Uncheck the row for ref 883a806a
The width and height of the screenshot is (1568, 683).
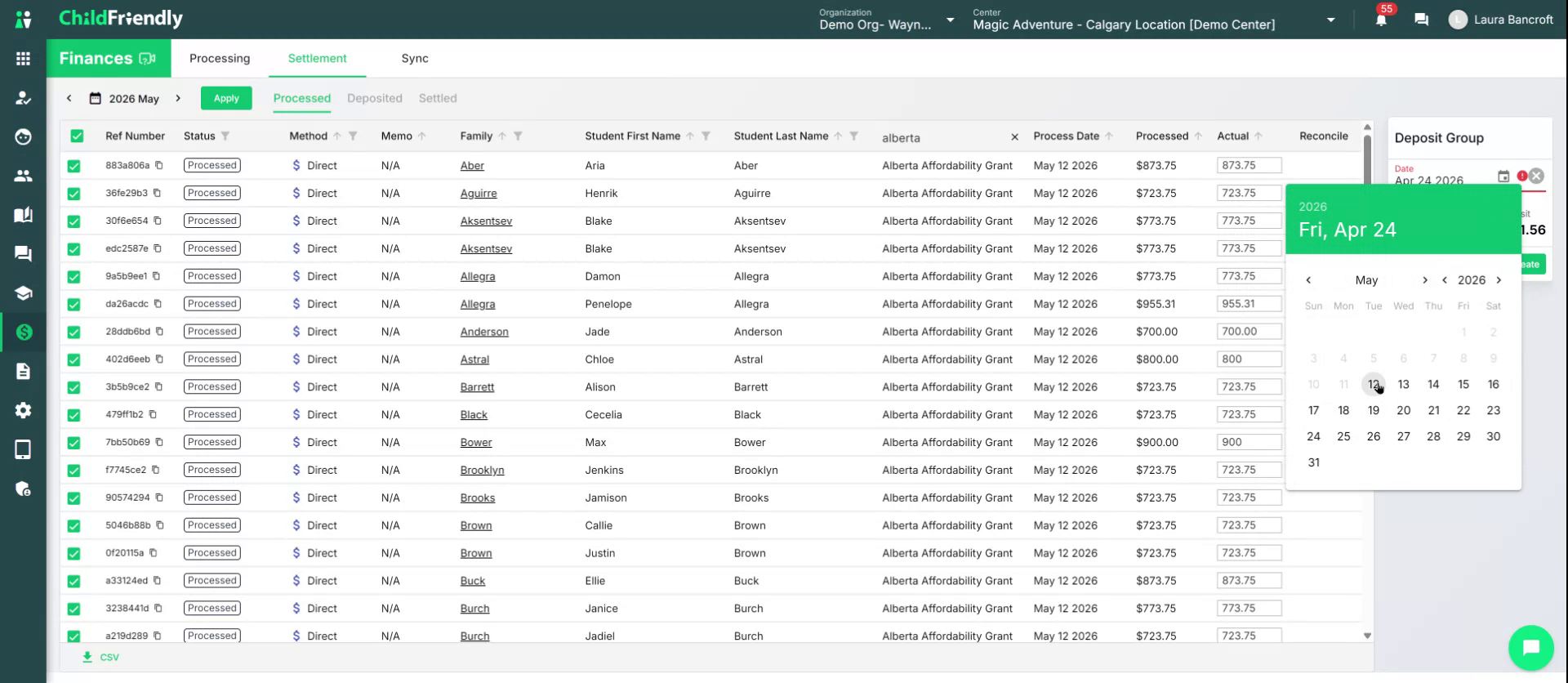73,166
